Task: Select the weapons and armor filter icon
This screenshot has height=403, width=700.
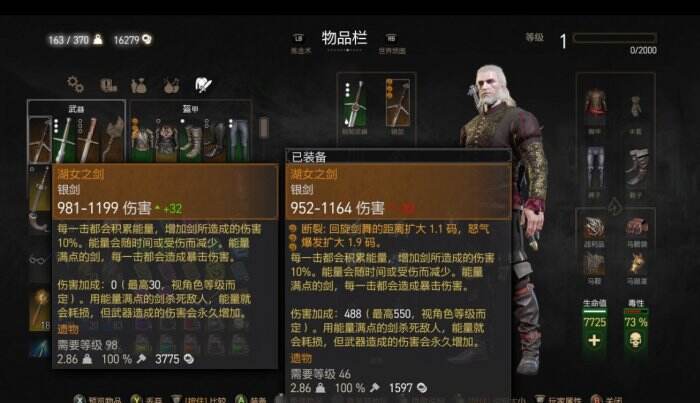Action: click(x=203, y=85)
